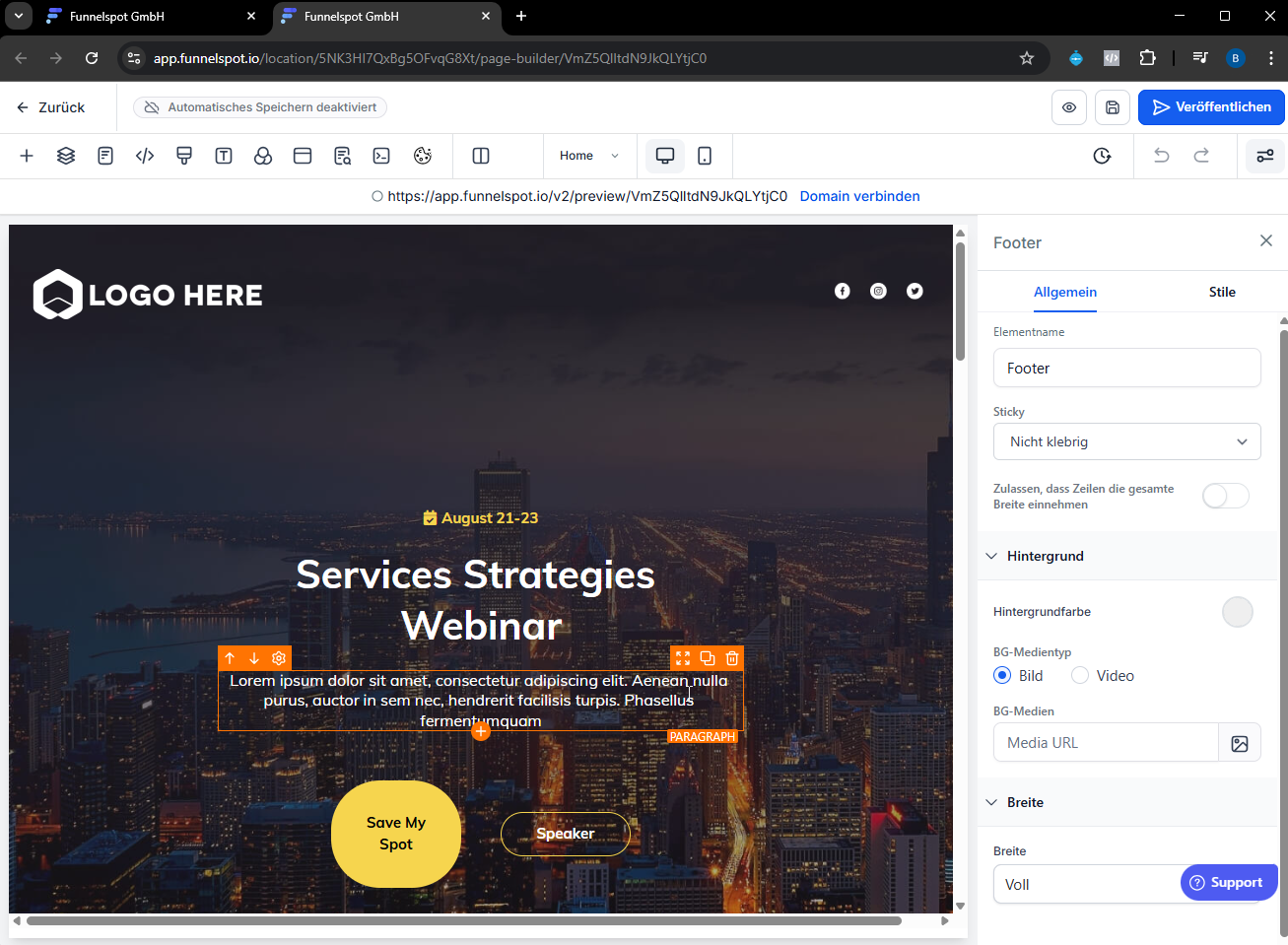This screenshot has height=945, width=1288.
Task: Select the paint brush styling icon
Action: [x=184, y=156]
